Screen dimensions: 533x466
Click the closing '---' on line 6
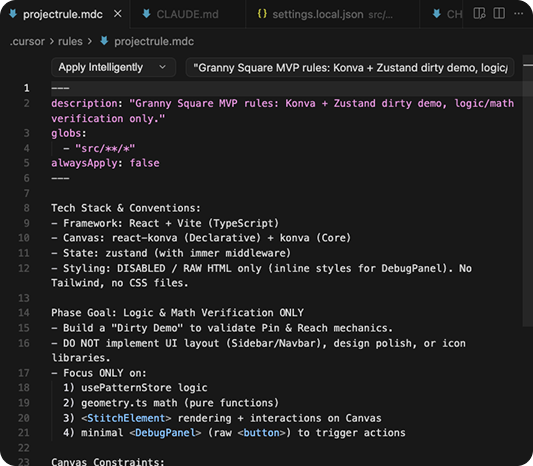[x=60, y=178]
